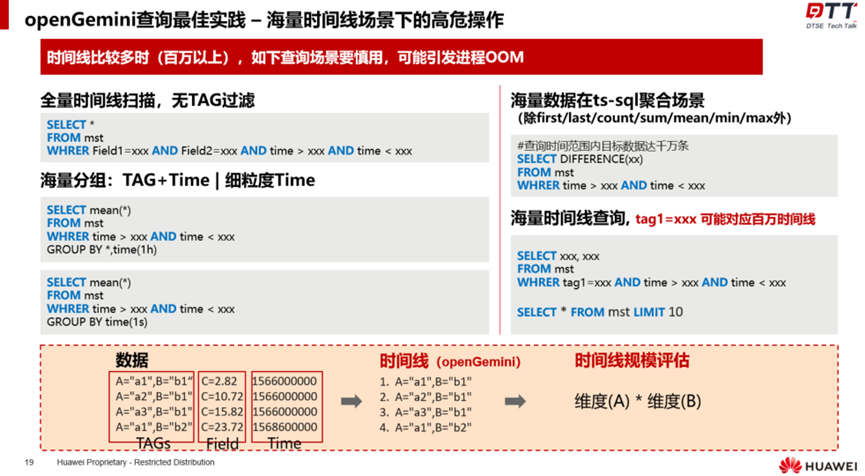
Task: Click the line 'SELECT * FROM mst LIMIT 10'
Action: [x=600, y=312]
